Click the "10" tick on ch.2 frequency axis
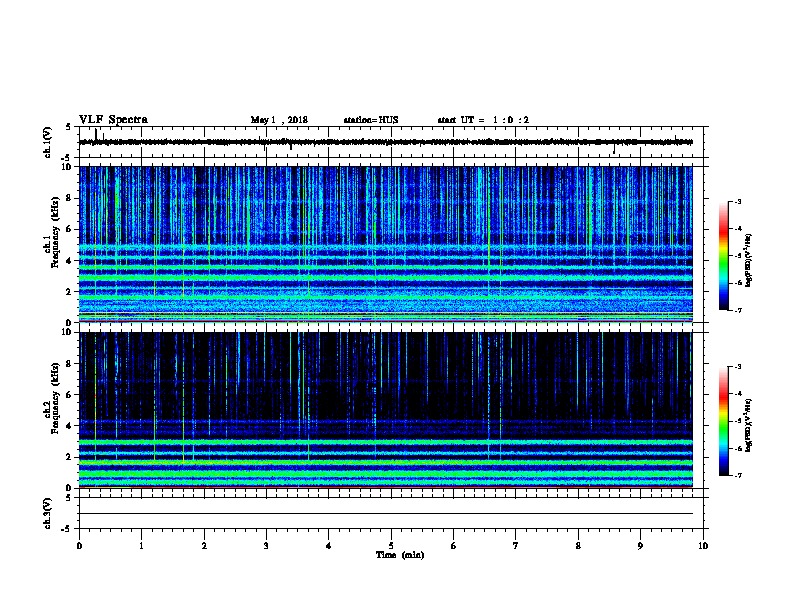This screenshot has height=612, width=792. pos(67,332)
